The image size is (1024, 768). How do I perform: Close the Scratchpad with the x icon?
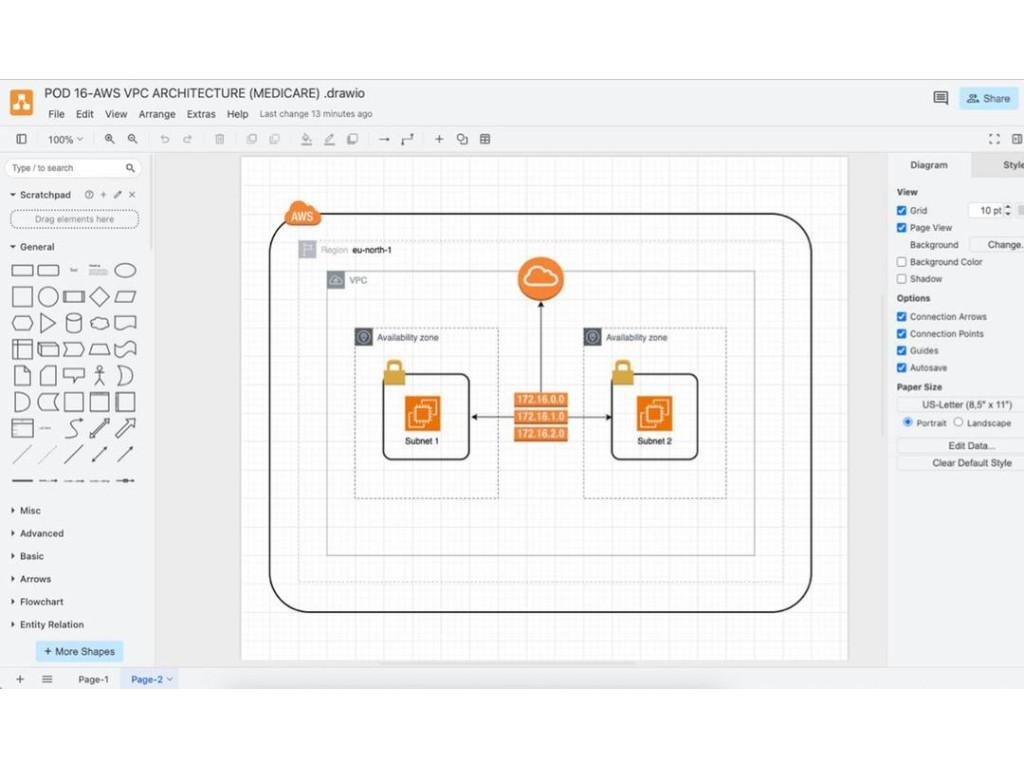click(132, 195)
